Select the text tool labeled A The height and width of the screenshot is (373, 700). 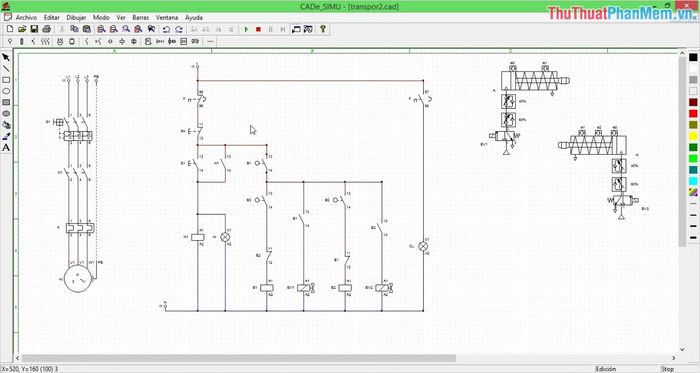6,148
